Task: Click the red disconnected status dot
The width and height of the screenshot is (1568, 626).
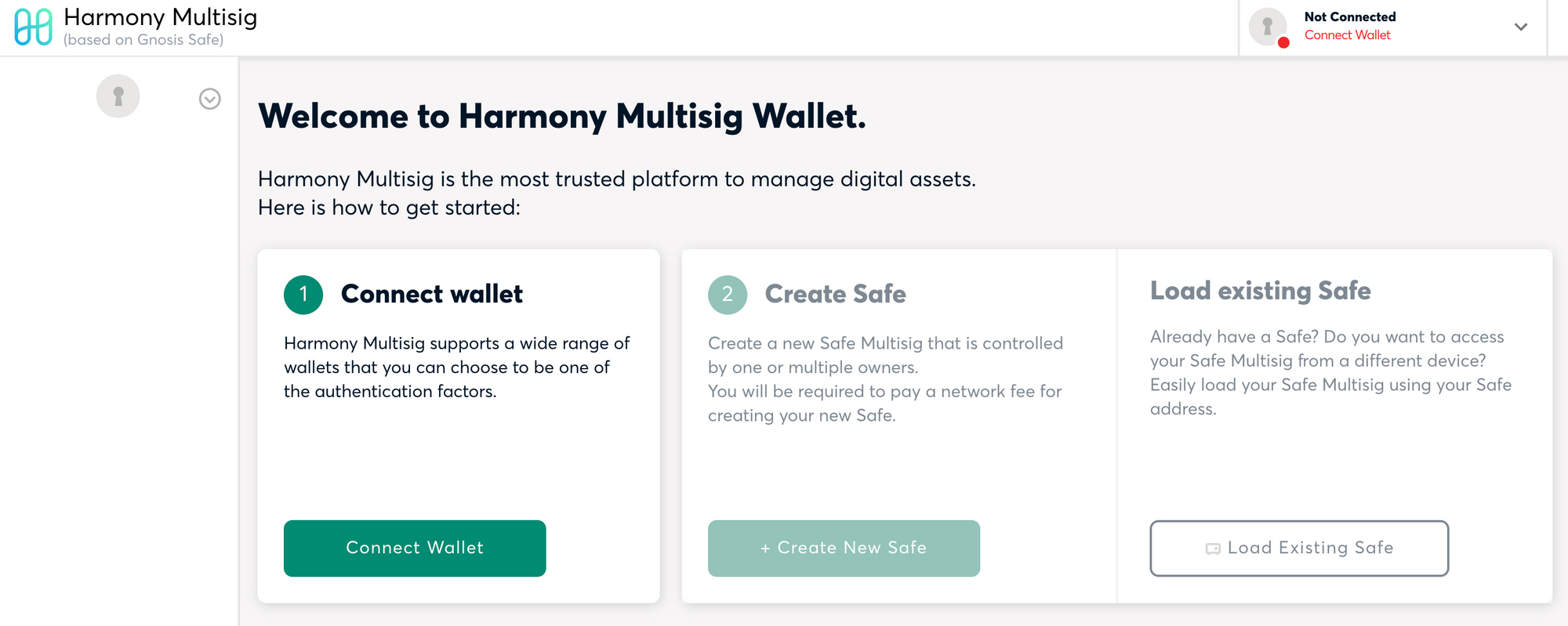Action: (1283, 42)
